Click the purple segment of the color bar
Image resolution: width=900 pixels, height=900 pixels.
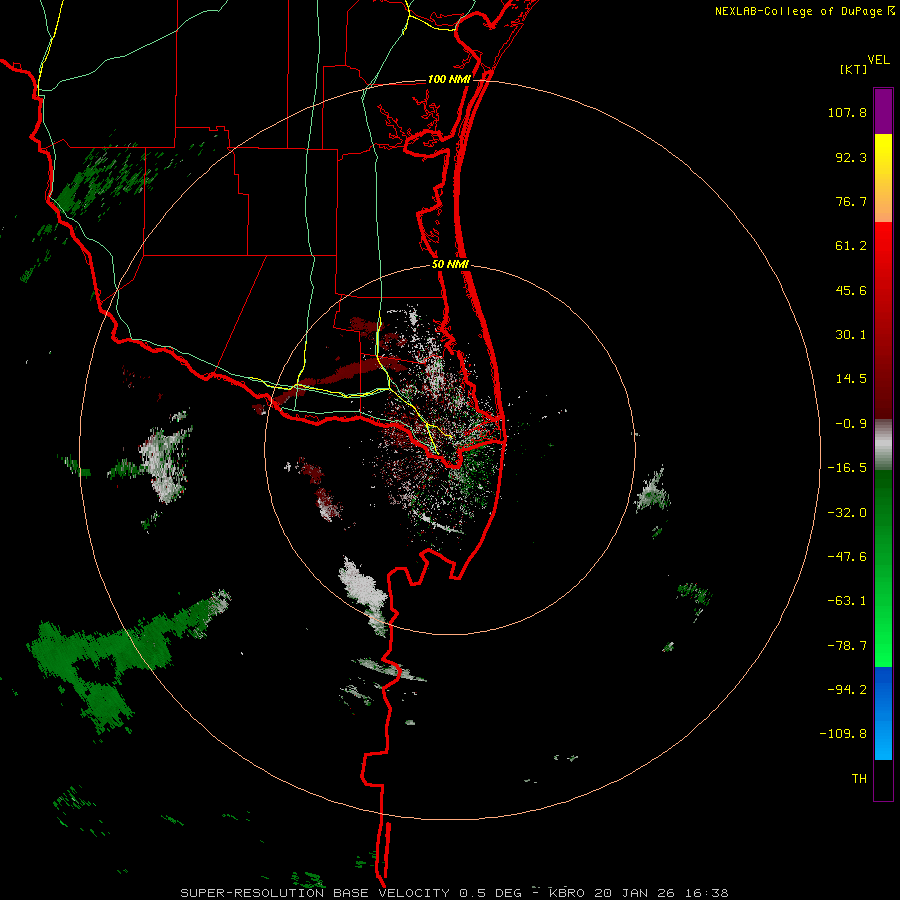[x=883, y=111]
